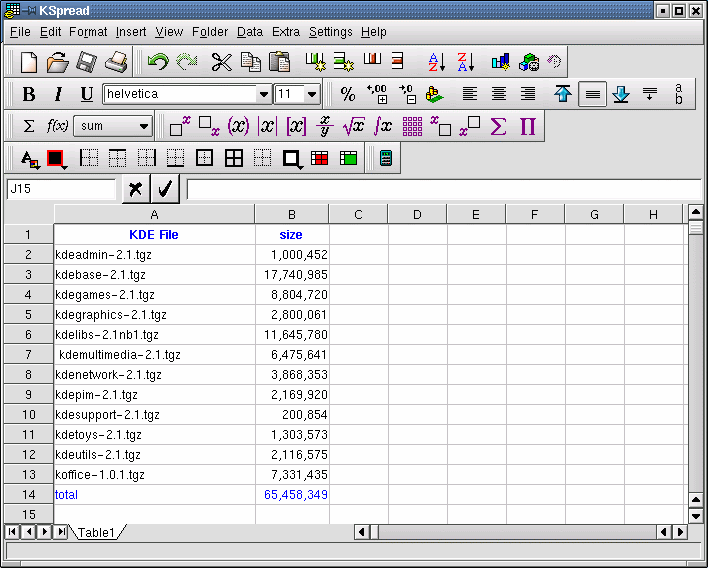
Task: Open the helvetica font dropdown
Action: click(x=264, y=94)
